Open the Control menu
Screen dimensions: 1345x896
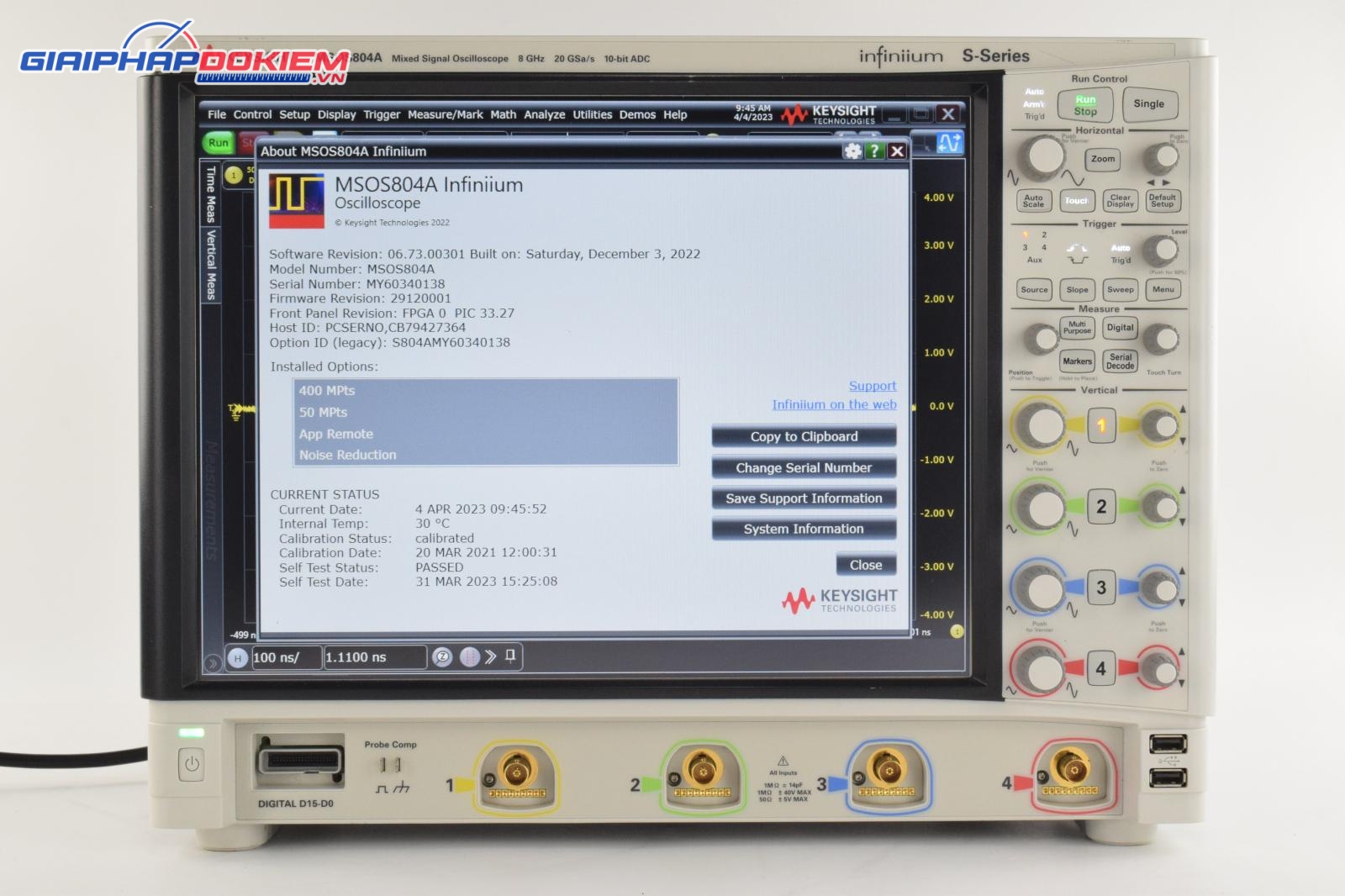click(x=252, y=114)
